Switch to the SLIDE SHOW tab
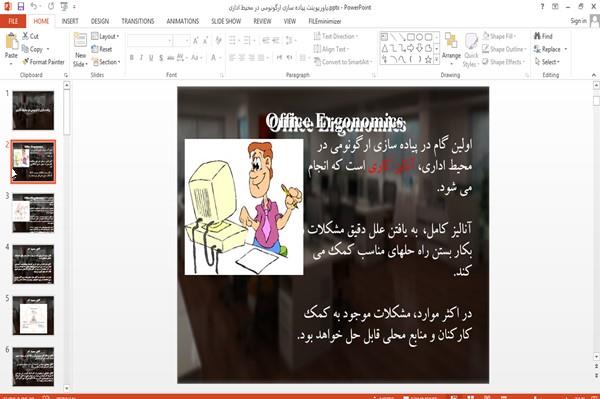This screenshot has height=399, width=600. click(226, 21)
